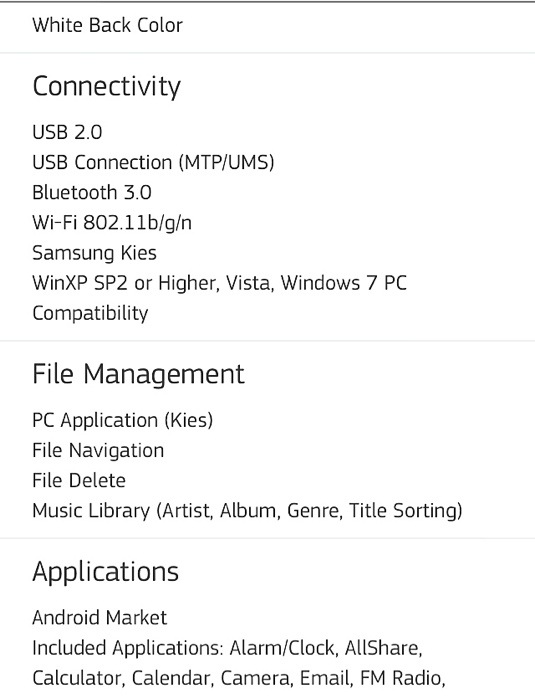Image resolution: width=535 pixels, height=699 pixels.
Task: Select the File Management section heading
Action: (x=138, y=374)
